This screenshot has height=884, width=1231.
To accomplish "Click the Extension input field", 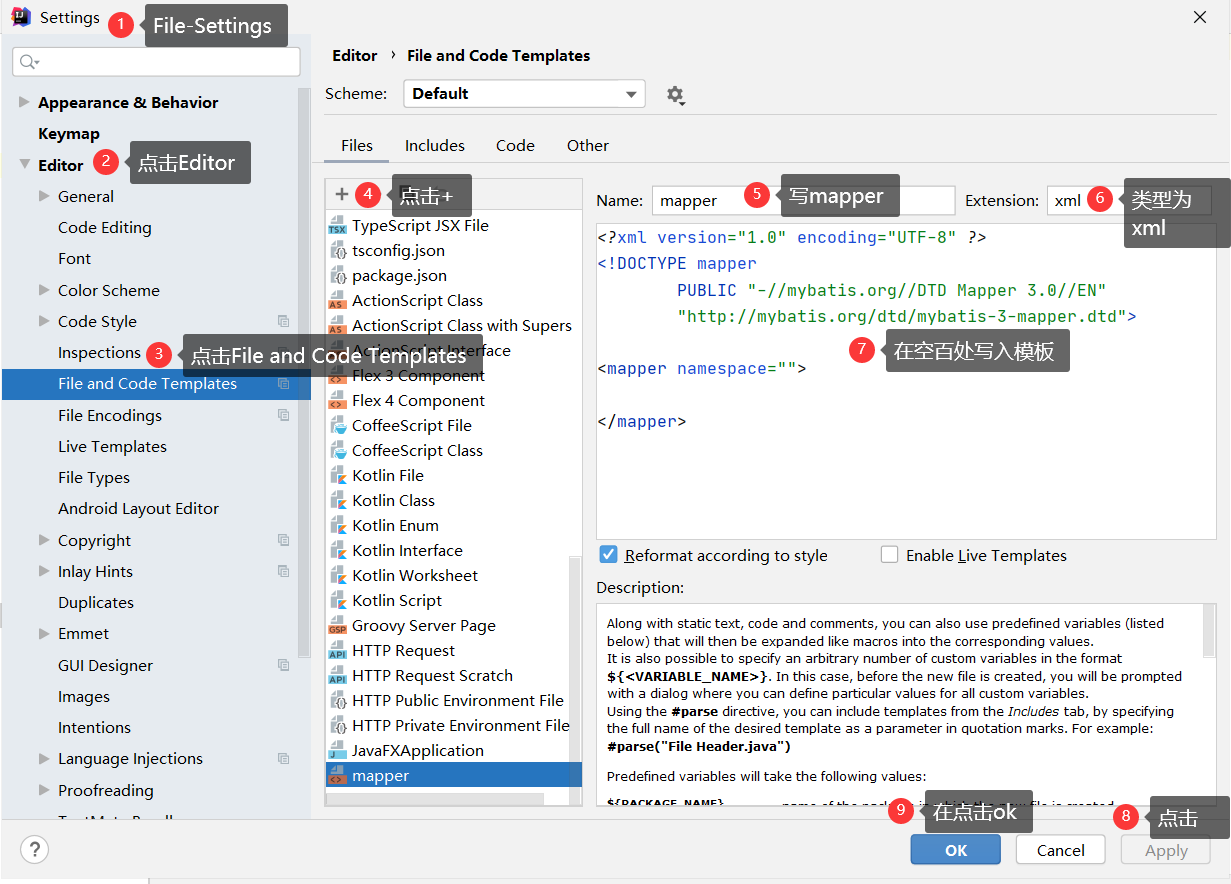I will coord(1130,200).
